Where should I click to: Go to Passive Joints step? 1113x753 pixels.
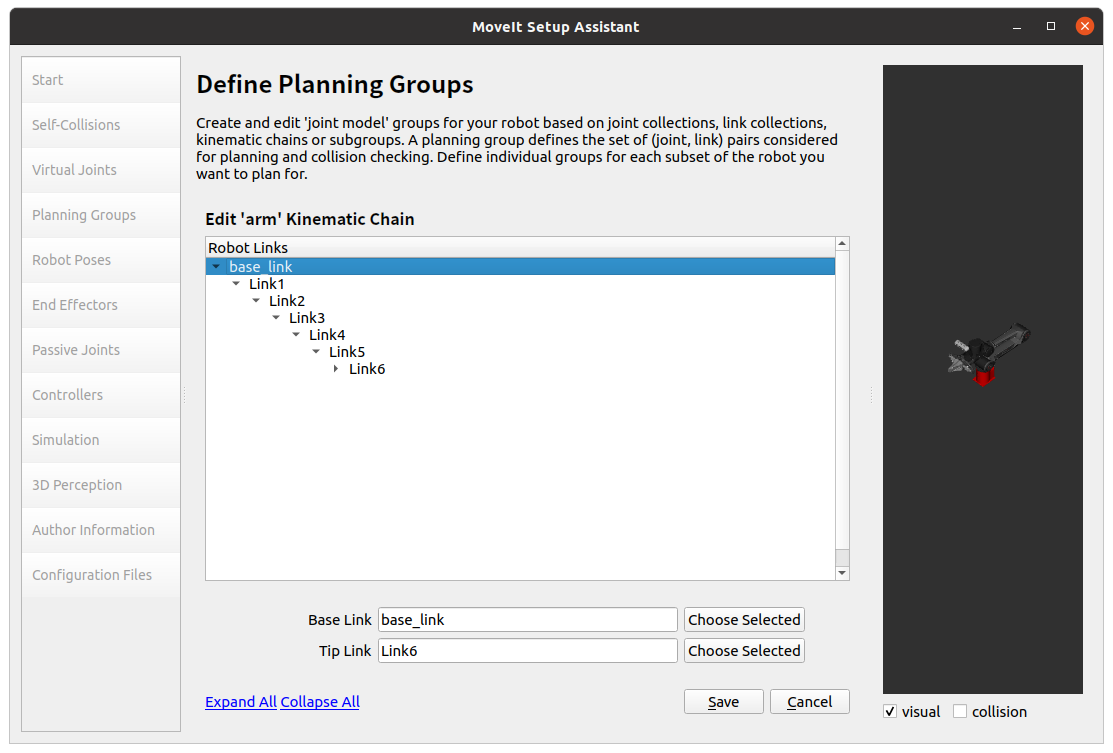[101, 350]
